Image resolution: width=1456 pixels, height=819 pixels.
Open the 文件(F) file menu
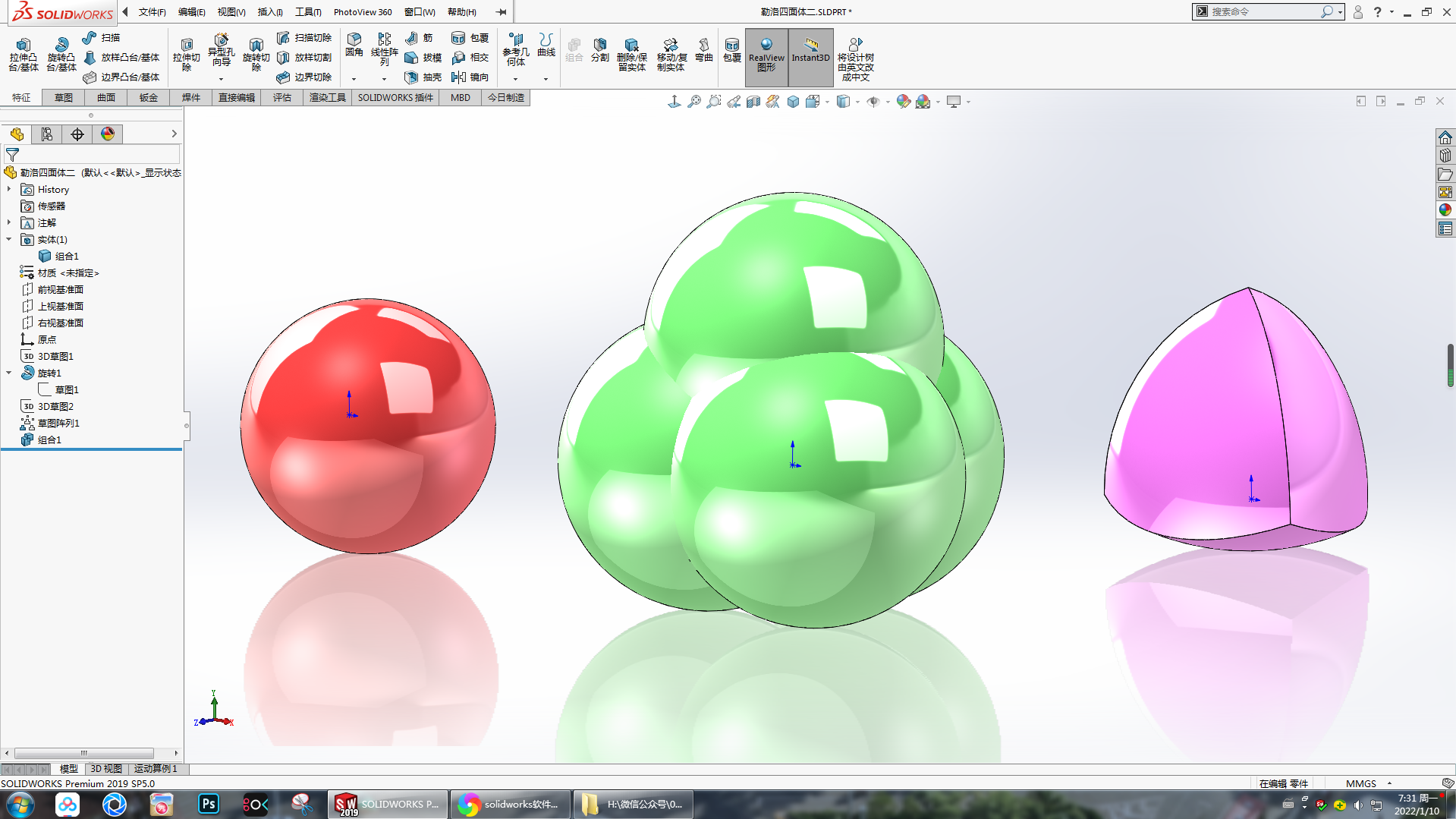click(152, 11)
